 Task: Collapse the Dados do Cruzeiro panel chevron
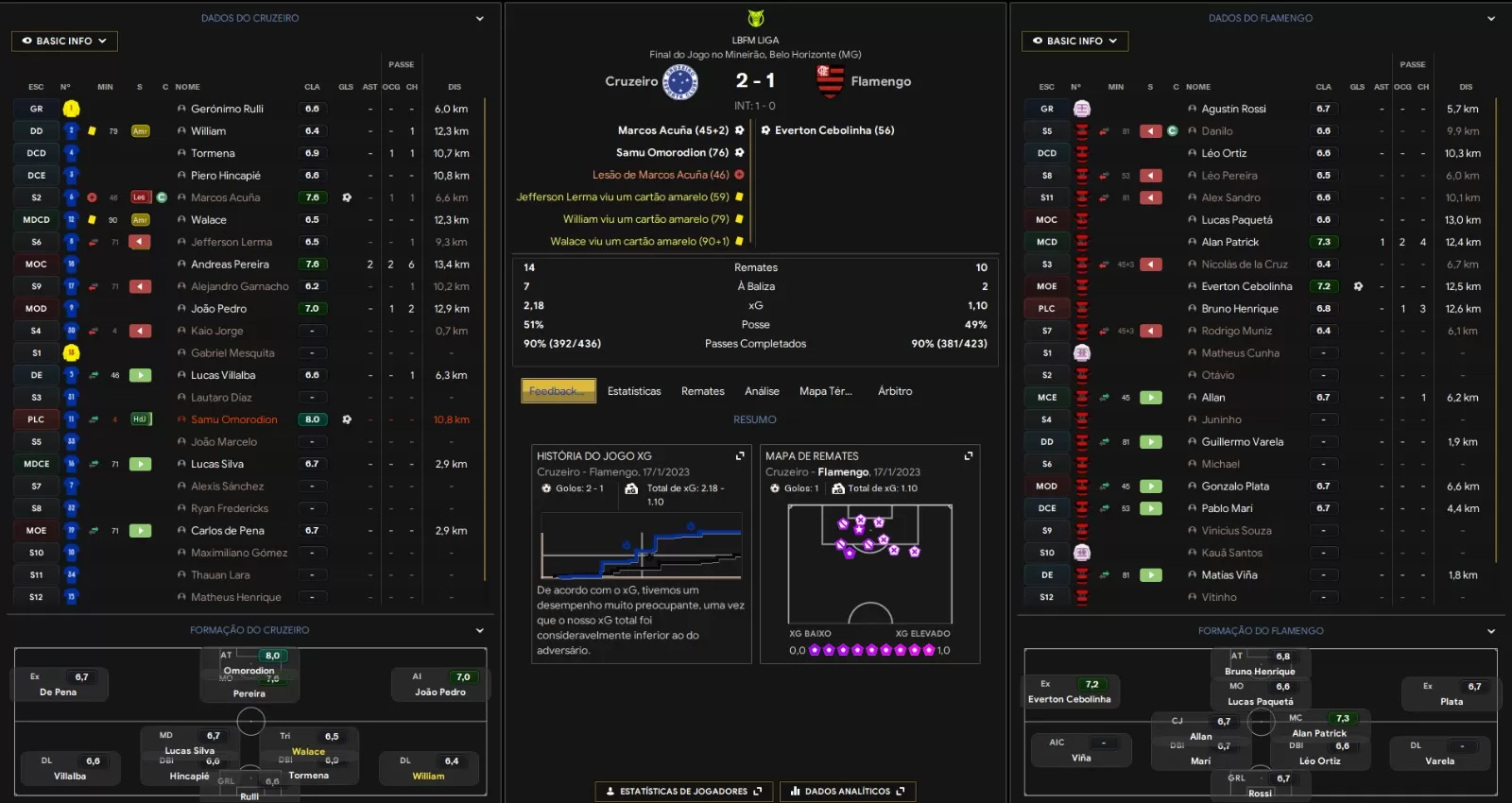coord(480,18)
